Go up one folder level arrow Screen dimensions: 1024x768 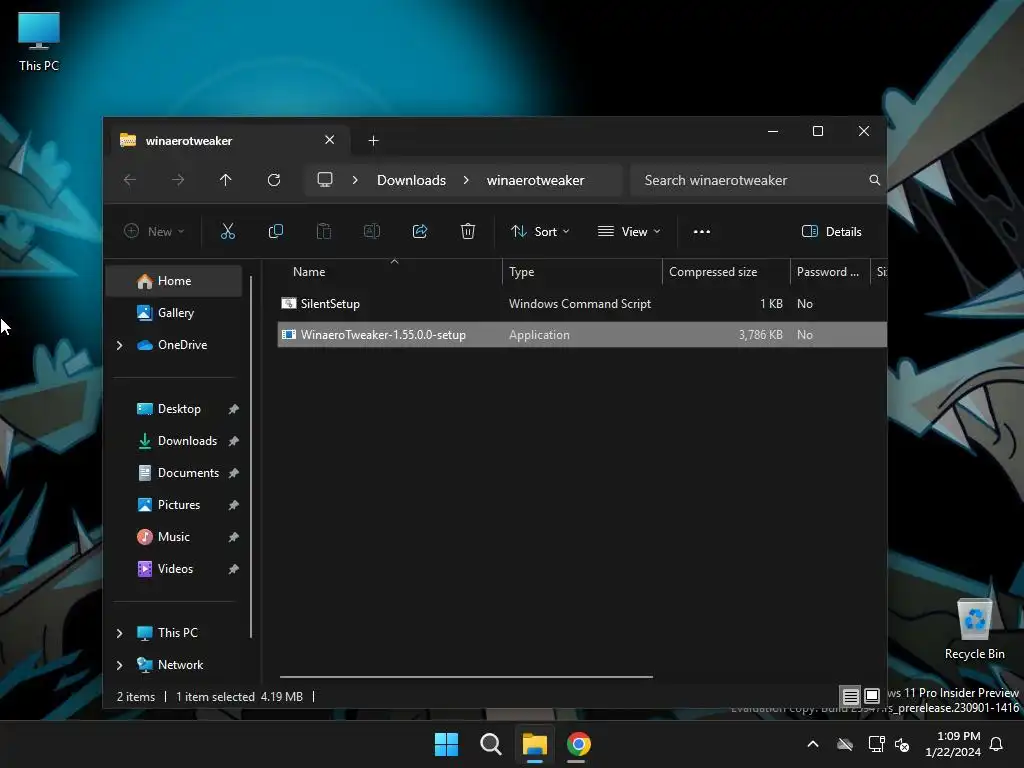pos(225,180)
